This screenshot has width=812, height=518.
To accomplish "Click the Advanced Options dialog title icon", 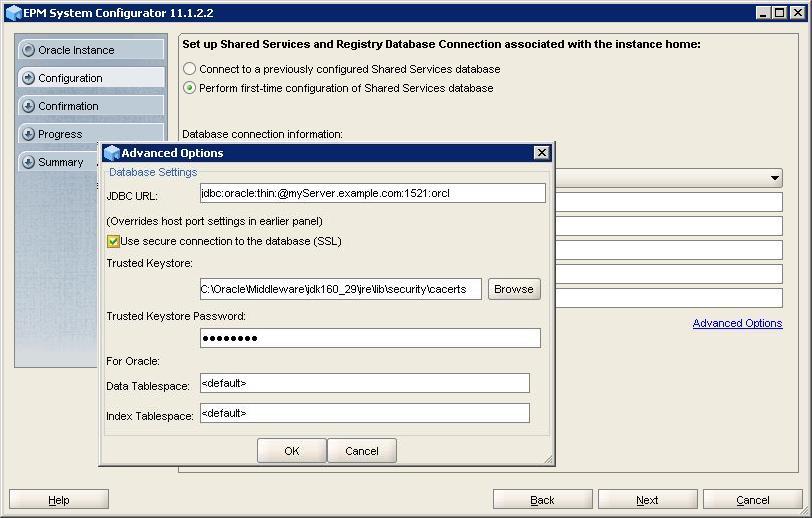I will (x=112, y=153).
